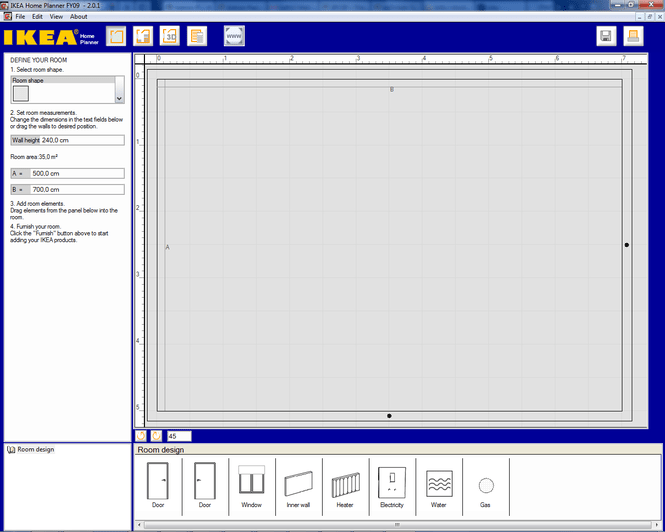The image size is (665, 532).
Task: Expand the Room shape dropdown arrow
Action: coord(120,98)
